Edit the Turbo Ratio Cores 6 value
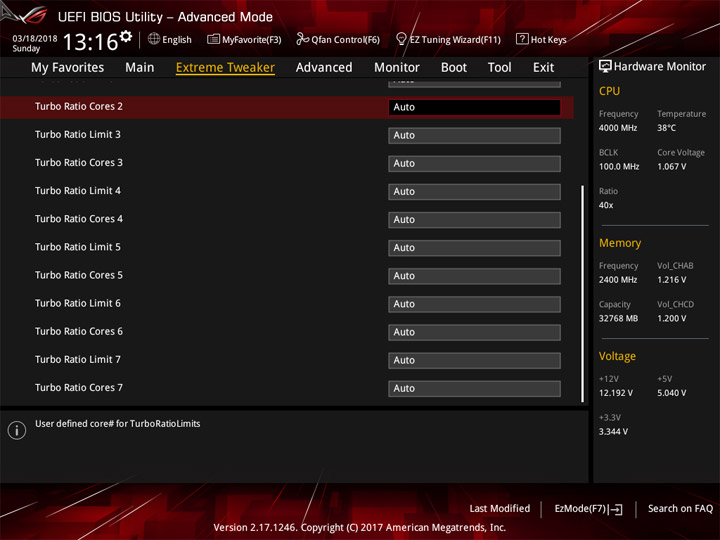The image size is (720, 540). [474, 332]
